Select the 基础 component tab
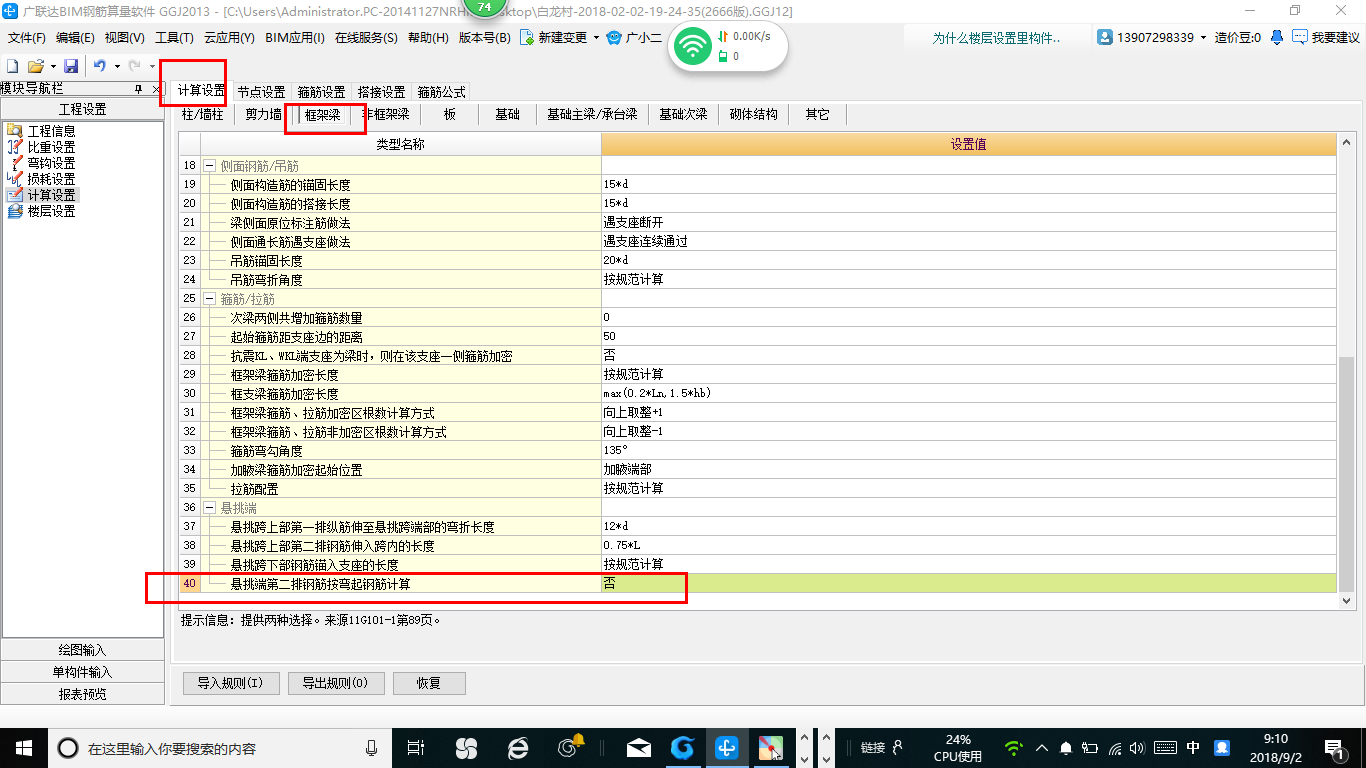Screen dimensions: 1366x768 click(x=508, y=115)
